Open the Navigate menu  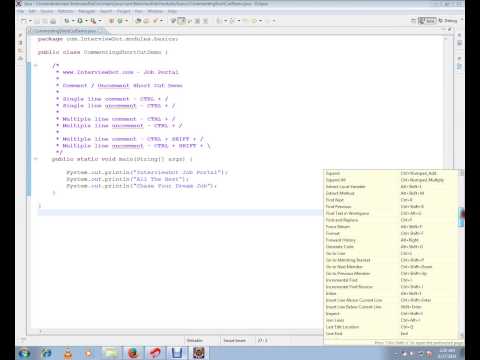[x=86, y=11]
